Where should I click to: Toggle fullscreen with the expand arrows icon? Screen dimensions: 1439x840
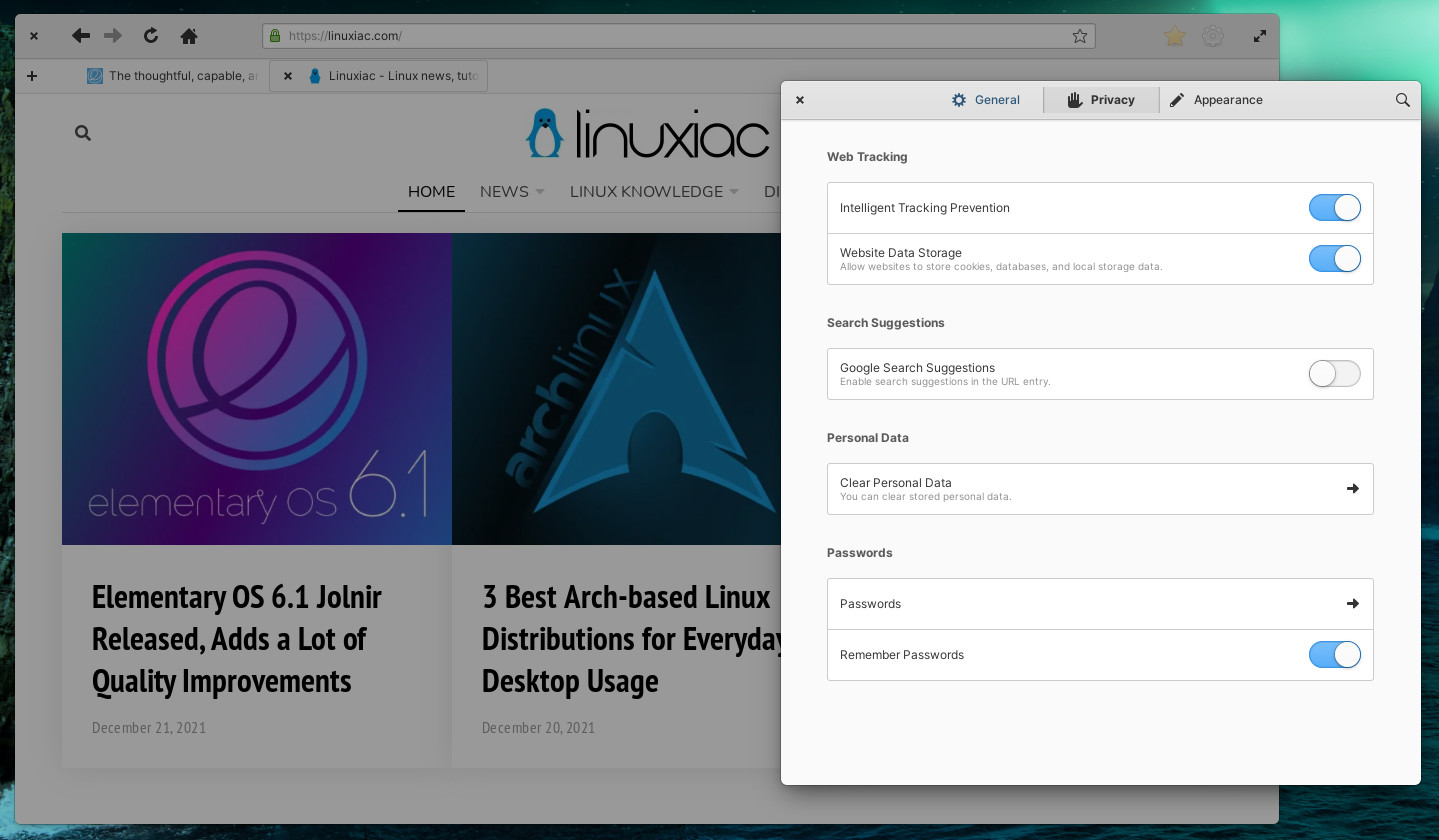(x=1260, y=36)
